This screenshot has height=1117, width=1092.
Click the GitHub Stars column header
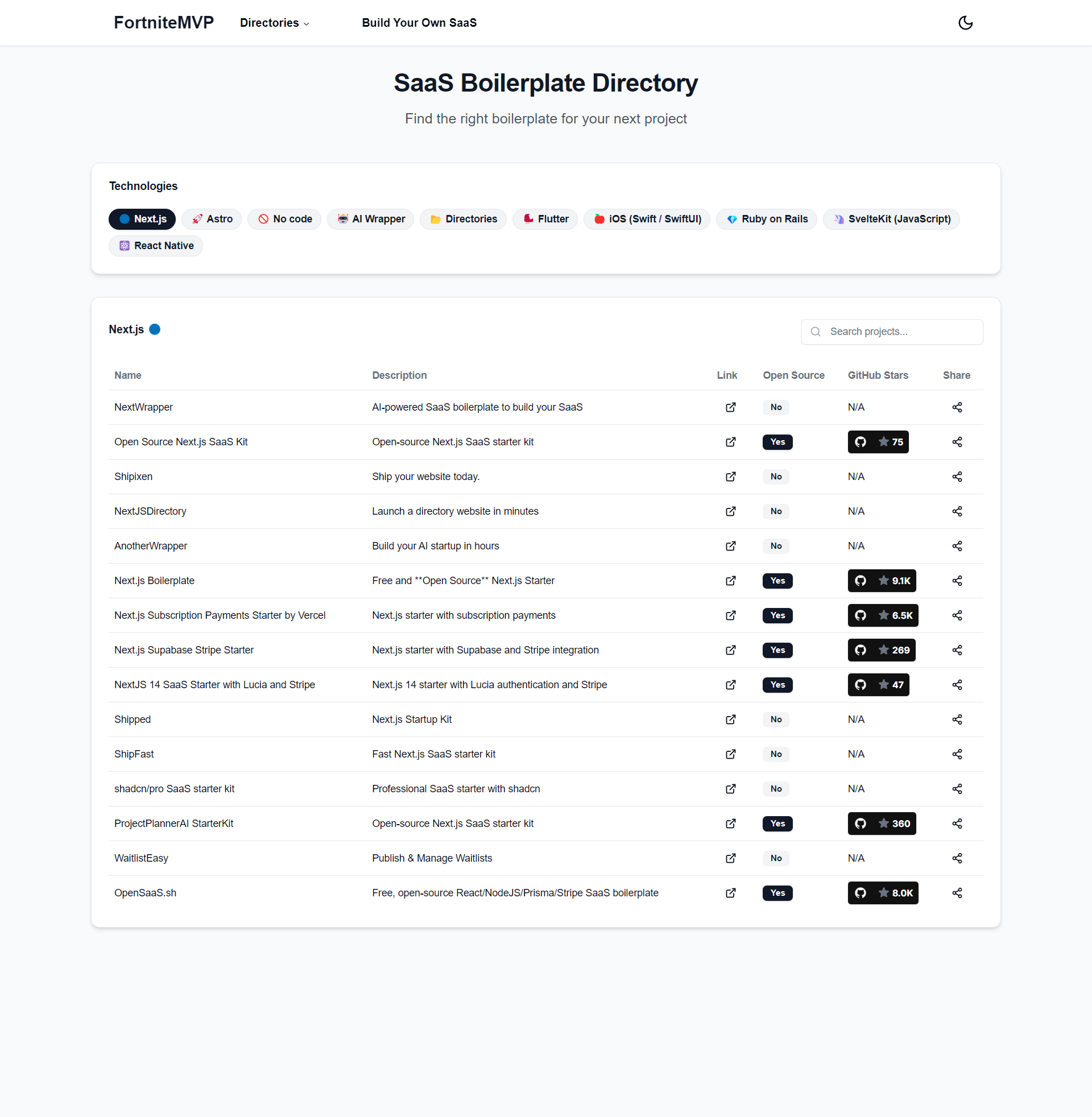pos(878,375)
